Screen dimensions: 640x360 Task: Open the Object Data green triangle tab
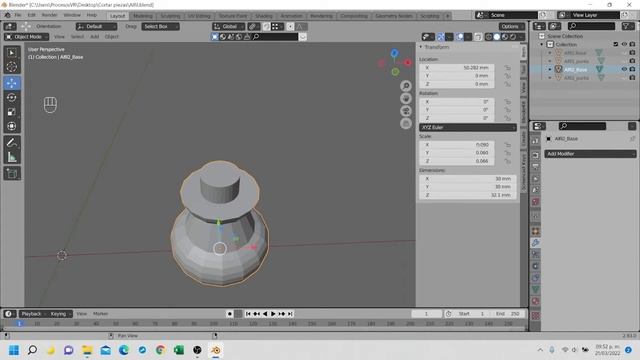[536, 289]
